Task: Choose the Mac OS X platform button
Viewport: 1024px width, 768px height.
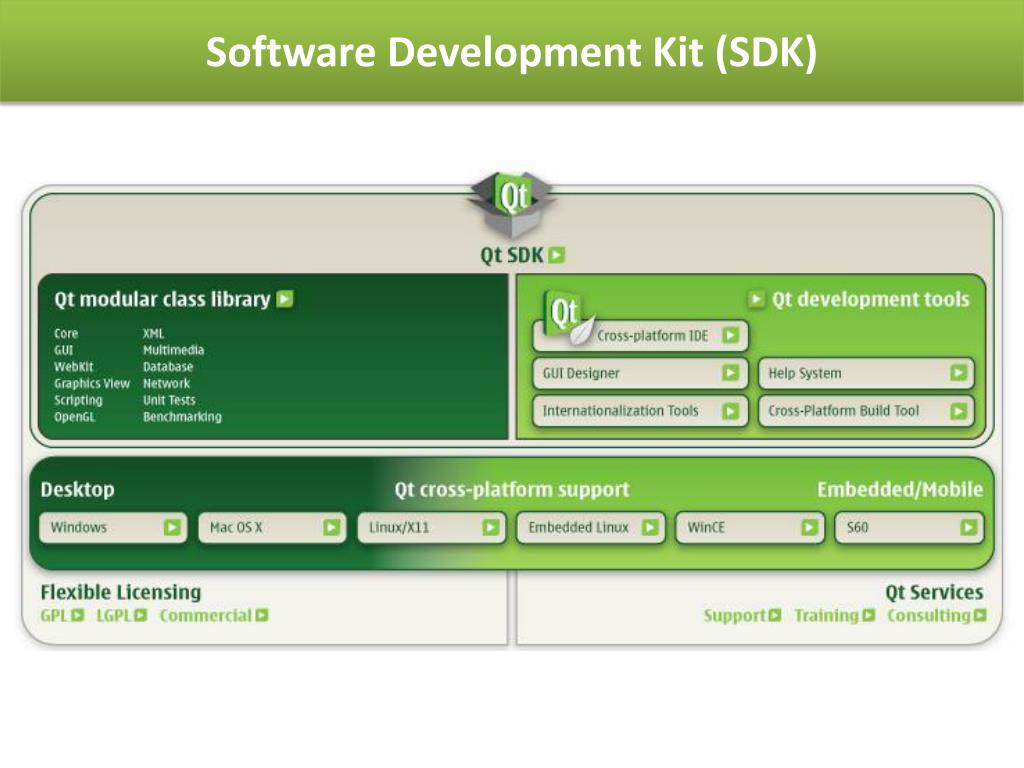Action: pos(272,528)
